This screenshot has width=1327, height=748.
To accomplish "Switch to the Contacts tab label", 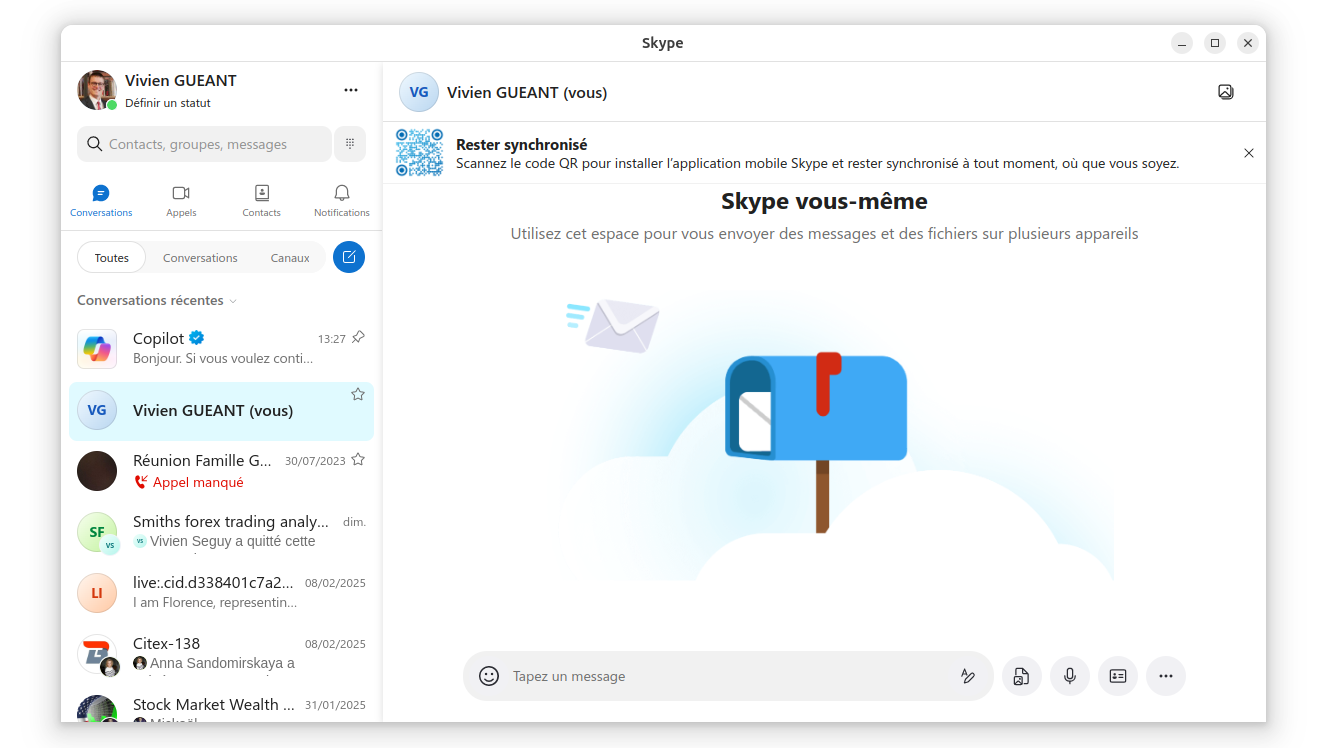I will pyautogui.click(x=261, y=213).
